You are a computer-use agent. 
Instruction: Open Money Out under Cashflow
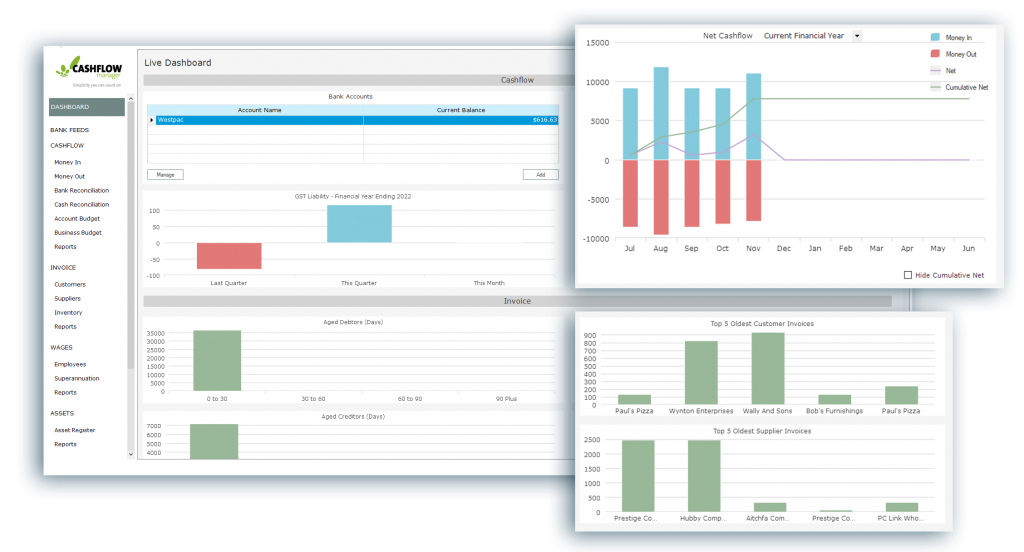tap(69, 176)
